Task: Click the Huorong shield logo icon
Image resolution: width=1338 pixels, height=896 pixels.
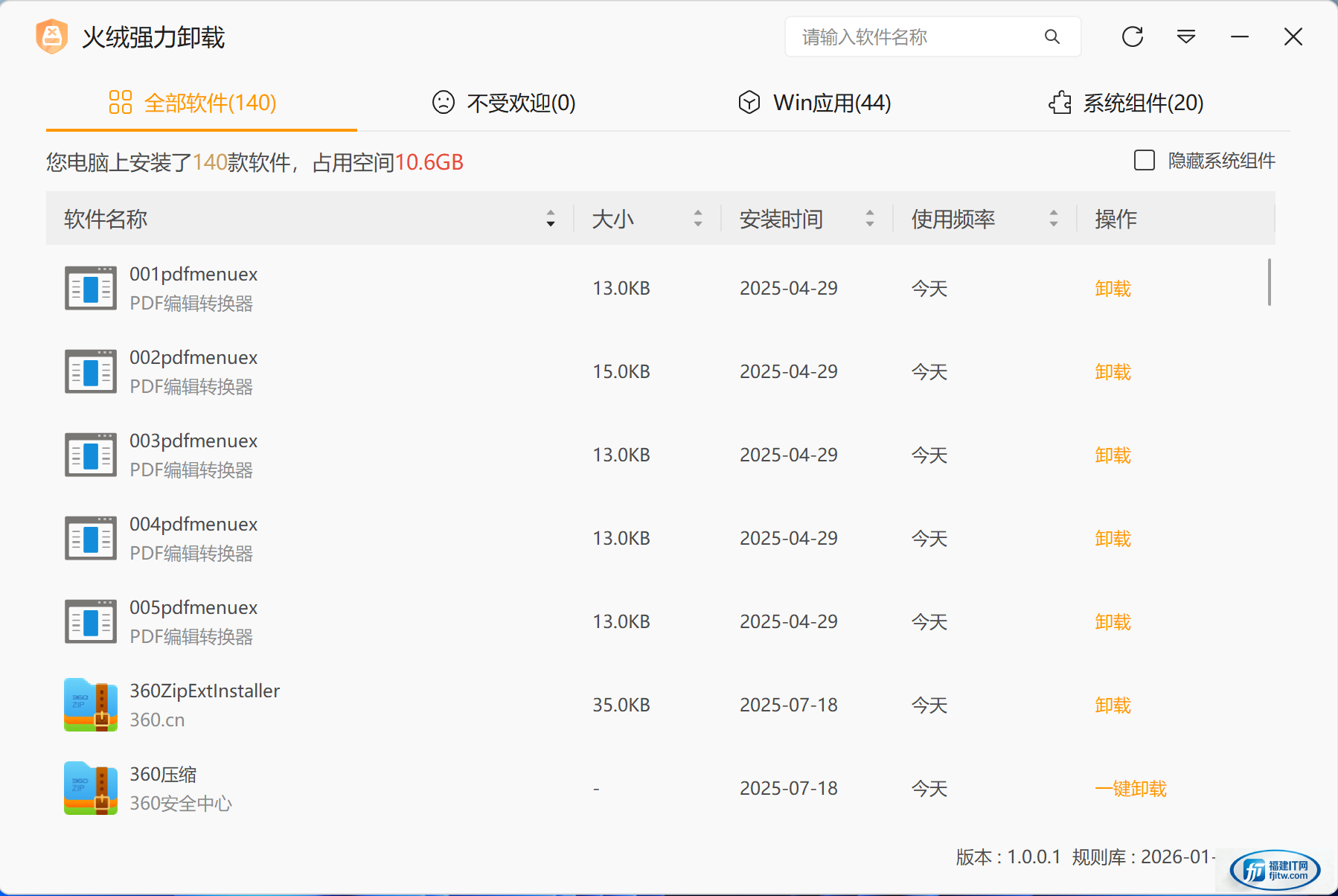Action: (x=52, y=36)
